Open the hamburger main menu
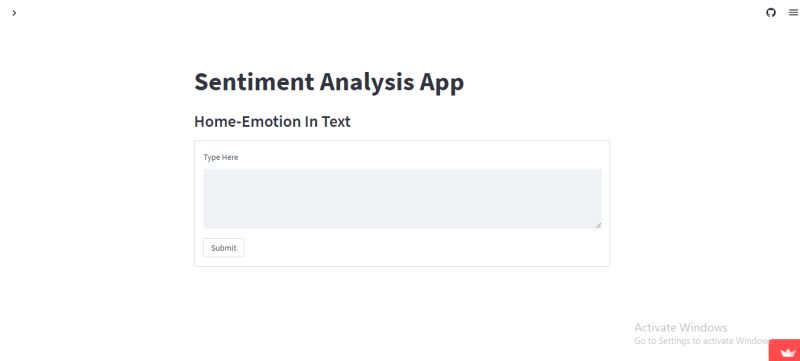The width and height of the screenshot is (800, 361). pyautogui.click(x=793, y=13)
